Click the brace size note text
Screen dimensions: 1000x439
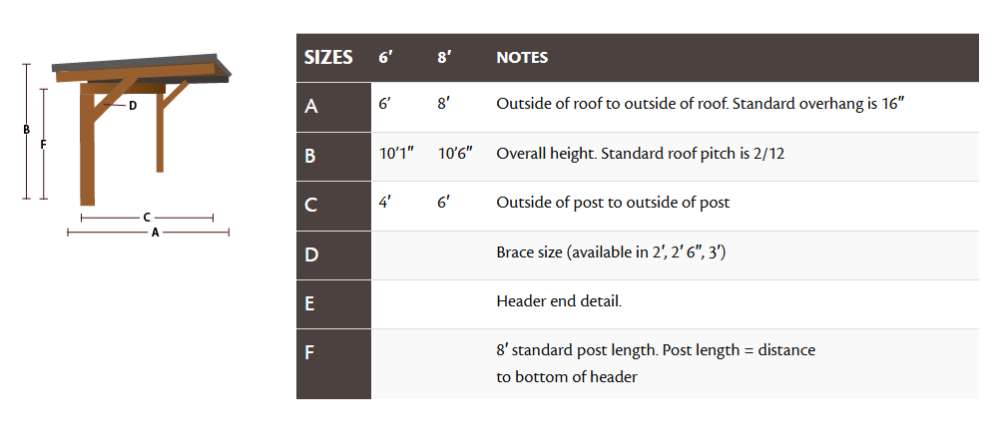tap(610, 252)
